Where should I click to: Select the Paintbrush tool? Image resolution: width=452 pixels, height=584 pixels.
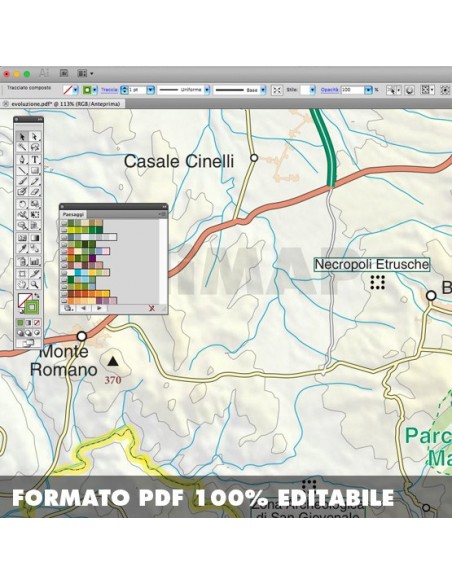[22, 181]
